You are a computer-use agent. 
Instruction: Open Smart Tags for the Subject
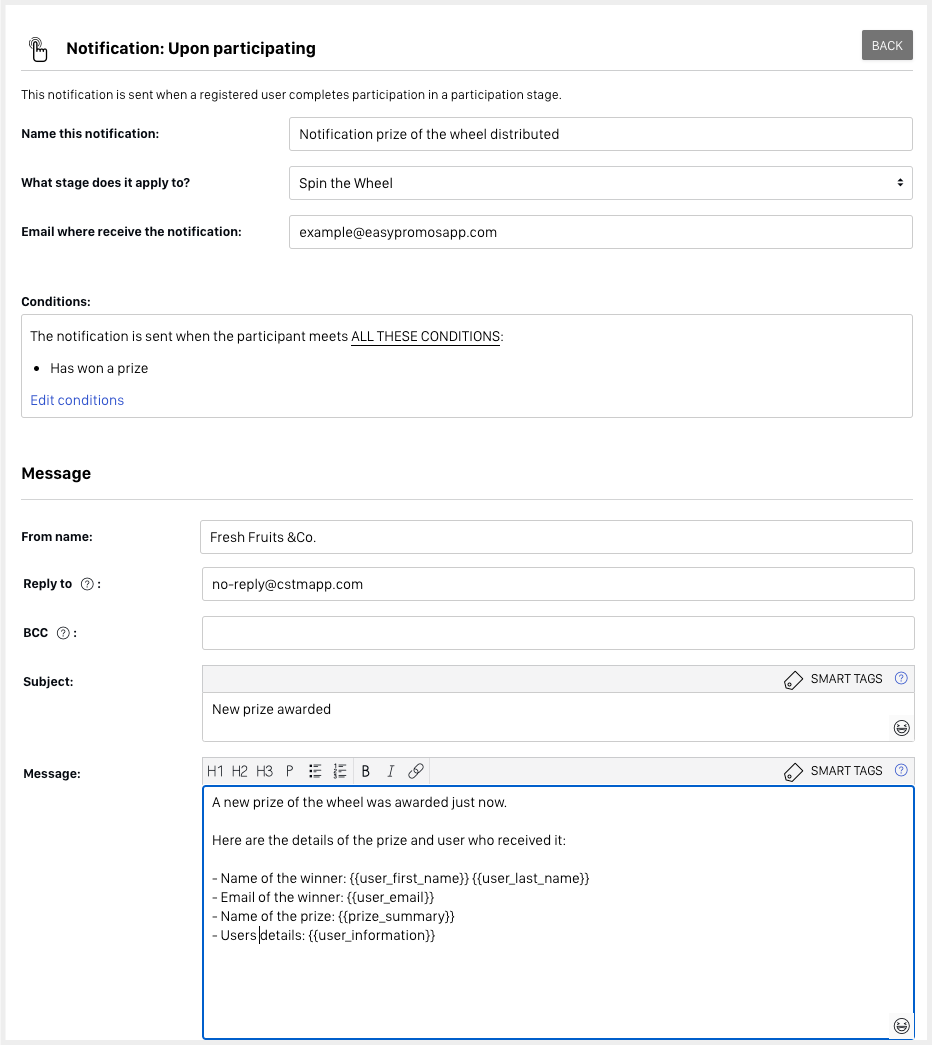(834, 679)
